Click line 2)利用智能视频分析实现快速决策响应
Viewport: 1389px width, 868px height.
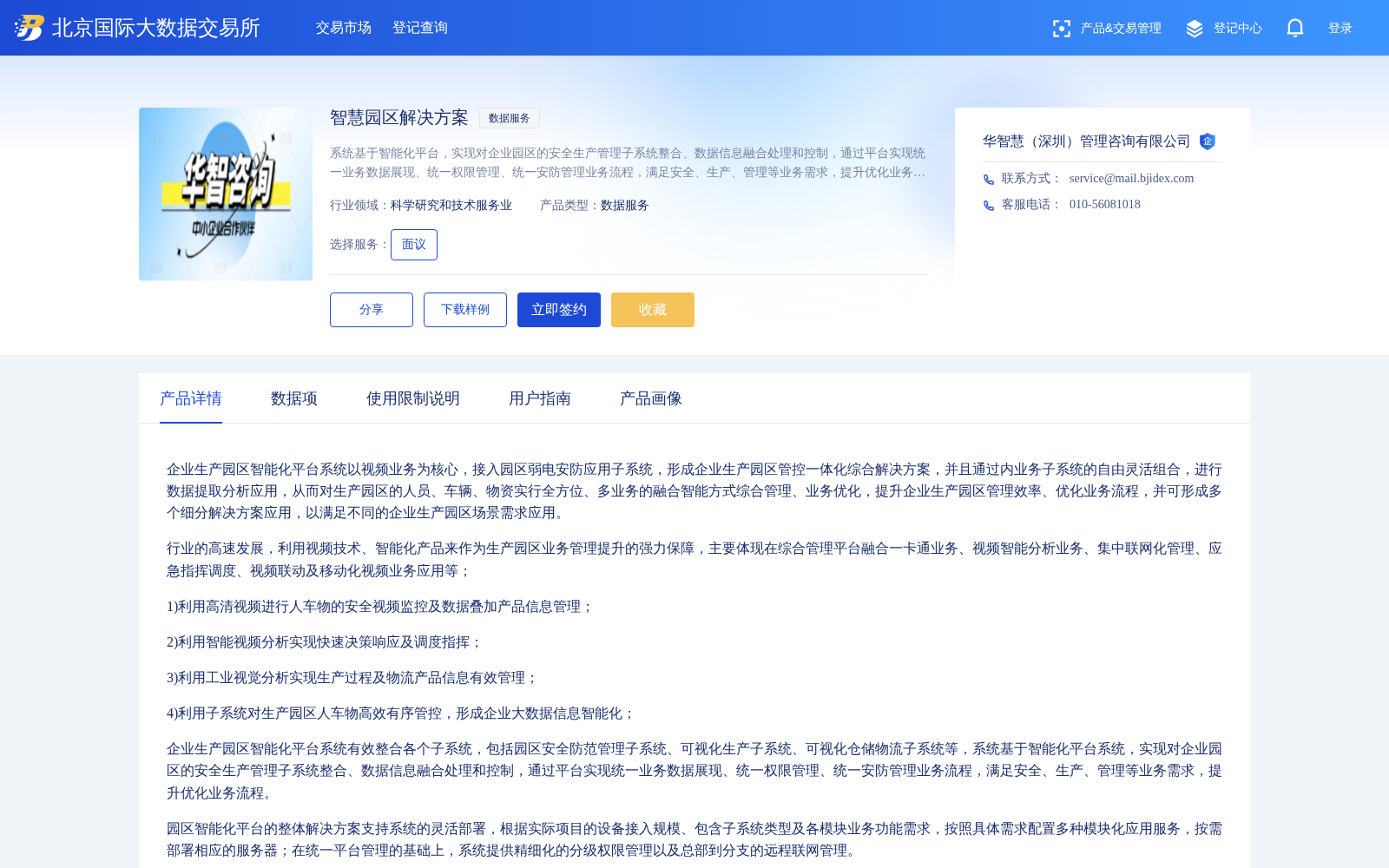point(325,642)
